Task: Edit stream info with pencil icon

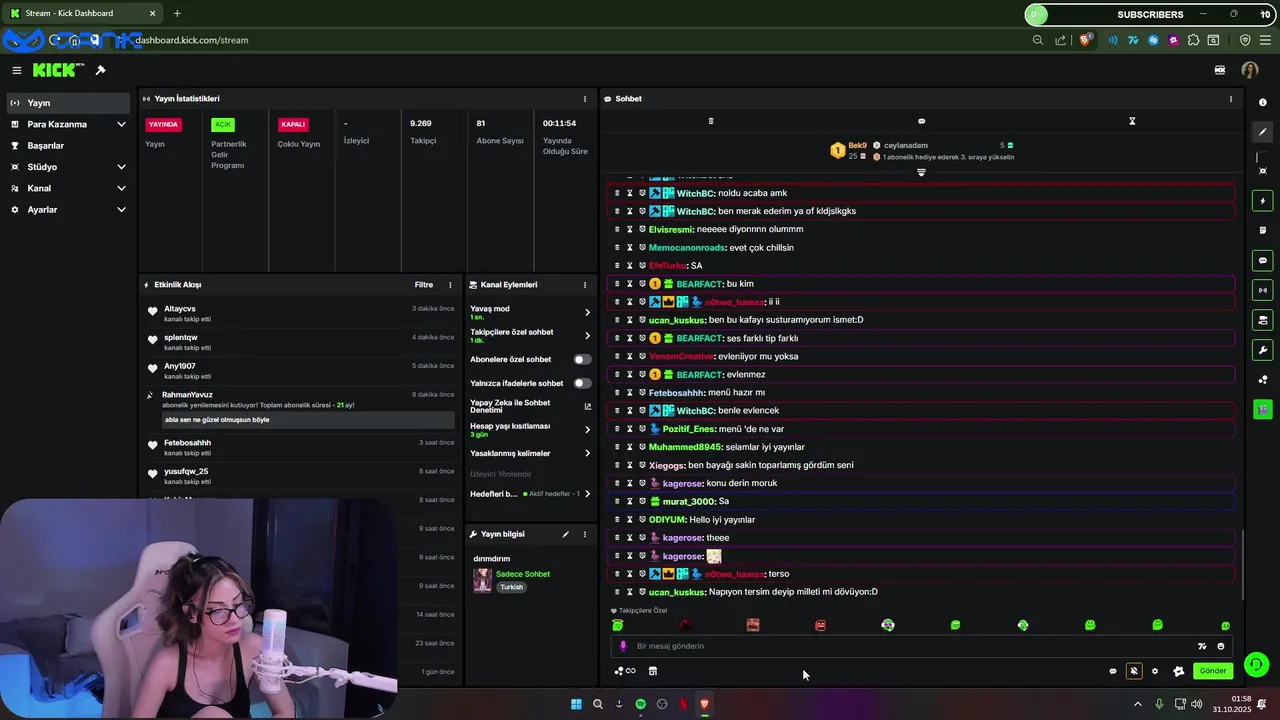Action: (x=565, y=534)
